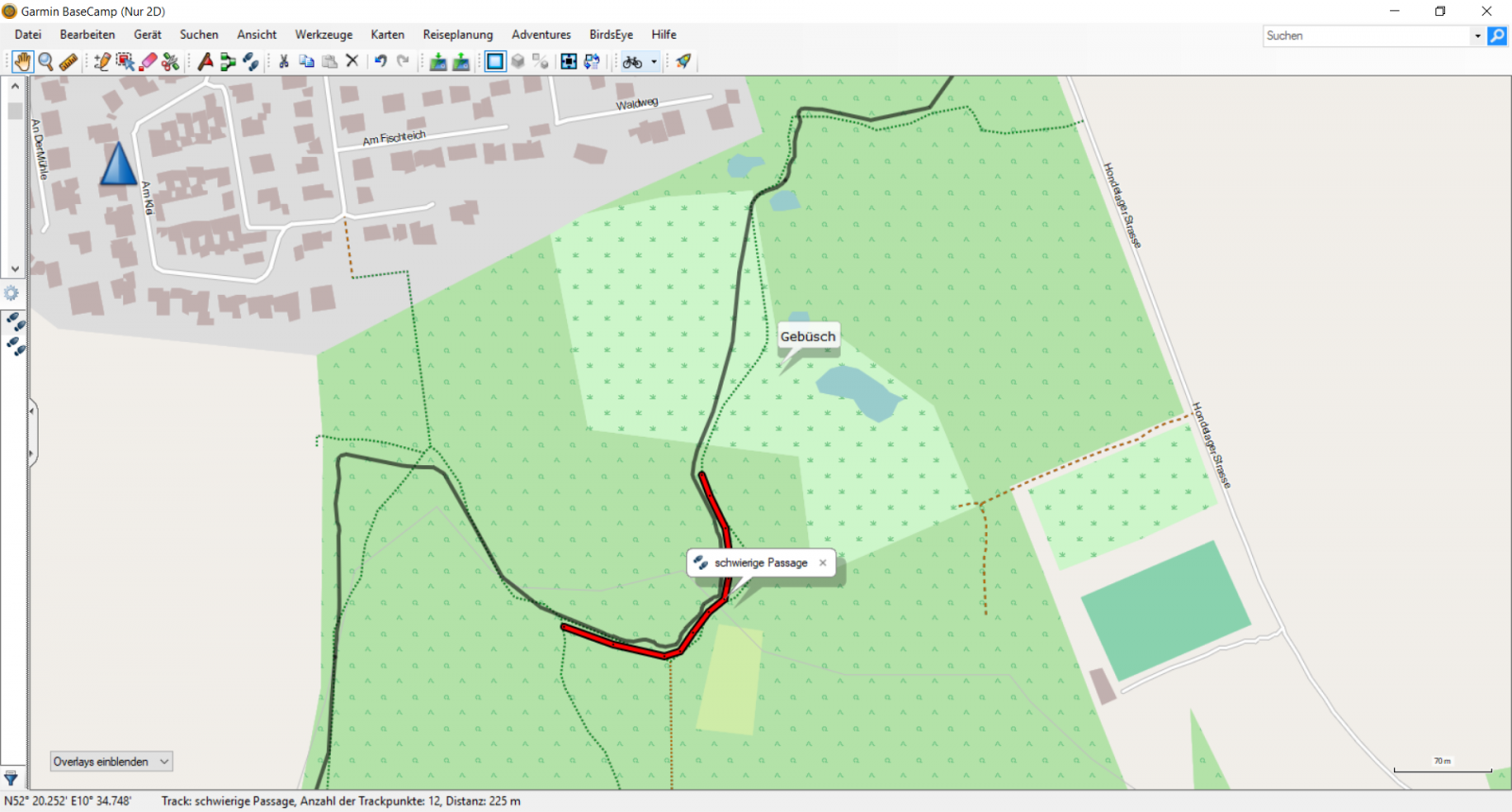Image resolution: width=1512 pixels, height=812 pixels.
Task: Close the schwierige Passage tooltip
Action: pos(823,562)
